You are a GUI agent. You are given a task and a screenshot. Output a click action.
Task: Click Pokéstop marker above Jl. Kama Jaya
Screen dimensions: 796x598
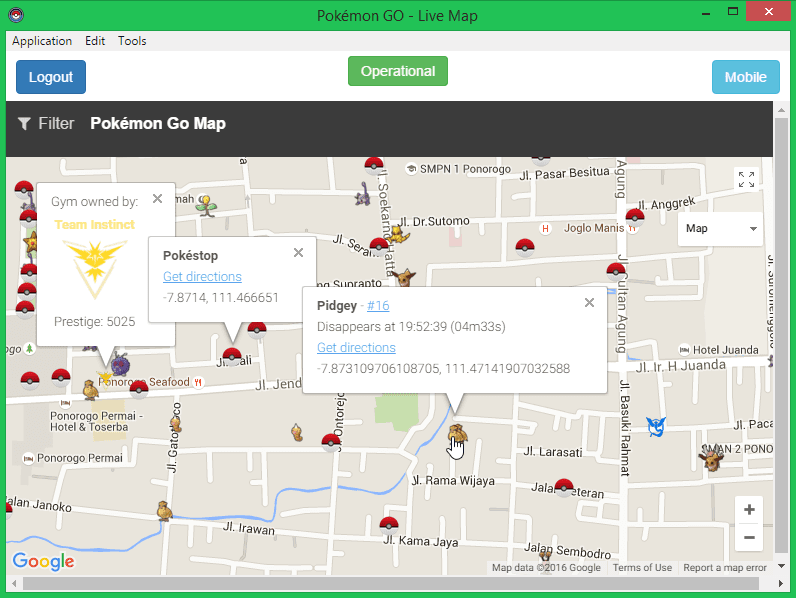389,525
